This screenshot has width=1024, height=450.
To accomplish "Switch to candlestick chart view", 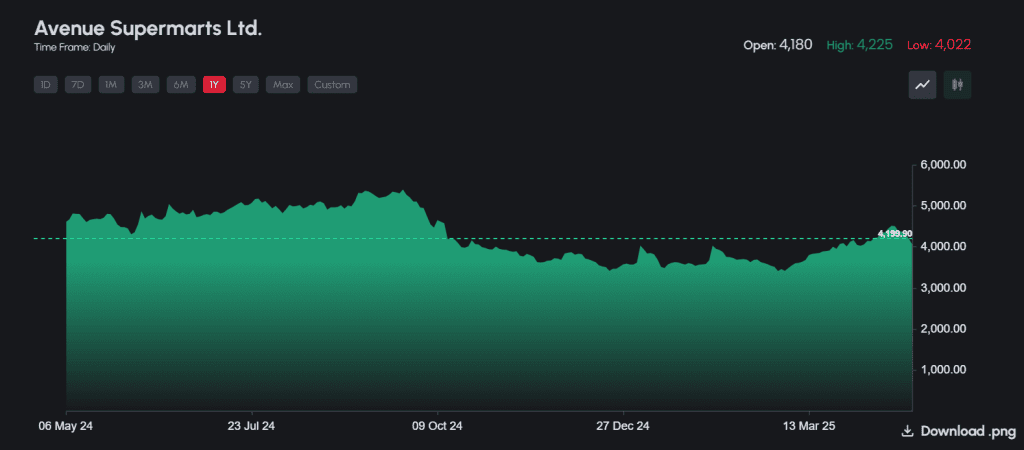I will pyautogui.click(x=957, y=85).
